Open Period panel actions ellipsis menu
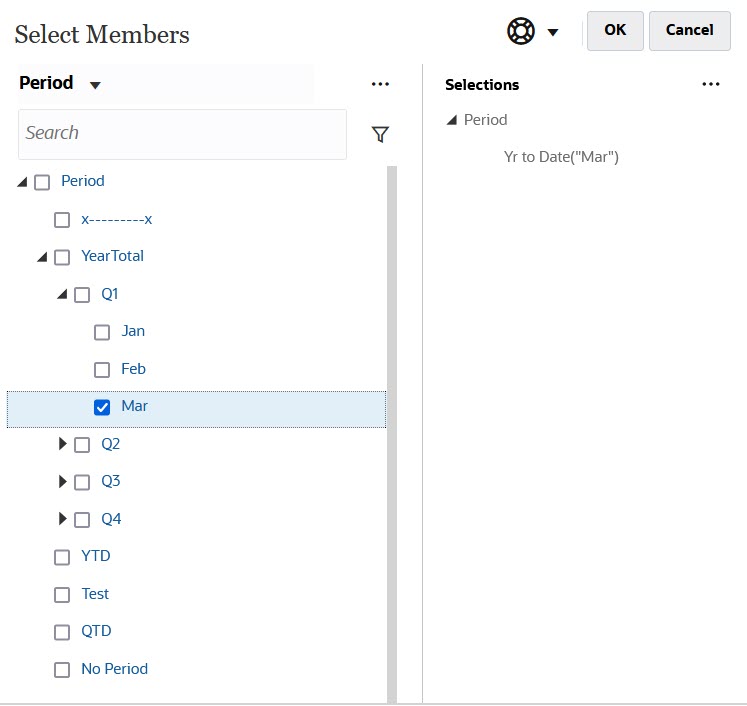This screenshot has width=747, height=706. pos(380,84)
